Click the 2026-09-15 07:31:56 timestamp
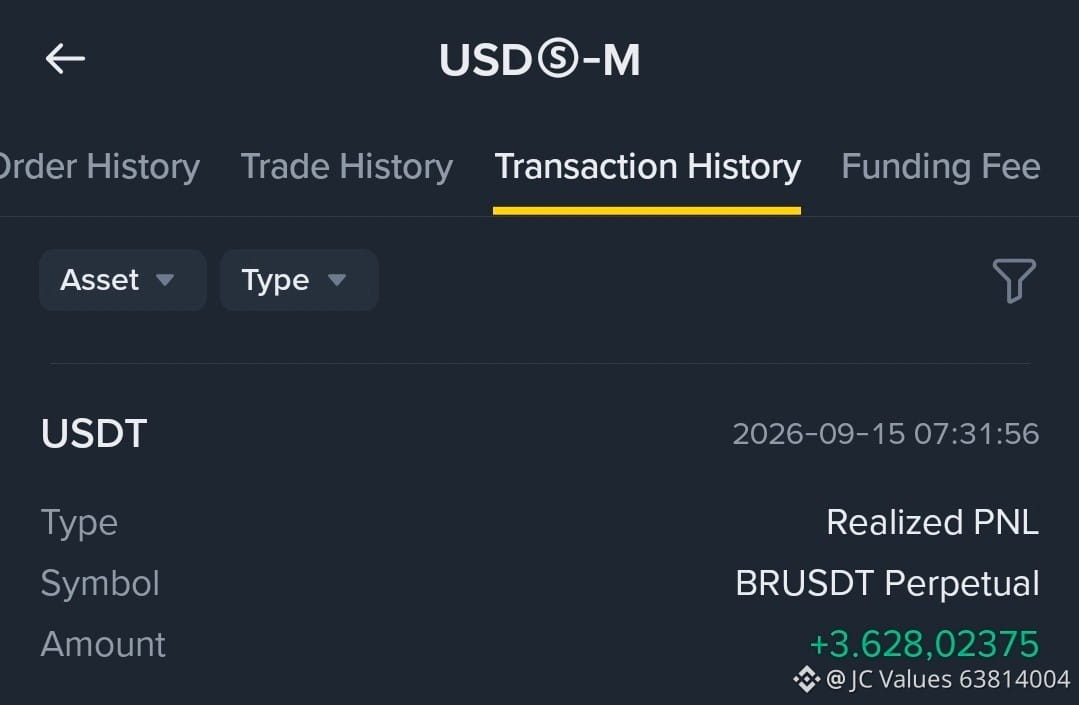1079x705 pixels. click(886, 434)
